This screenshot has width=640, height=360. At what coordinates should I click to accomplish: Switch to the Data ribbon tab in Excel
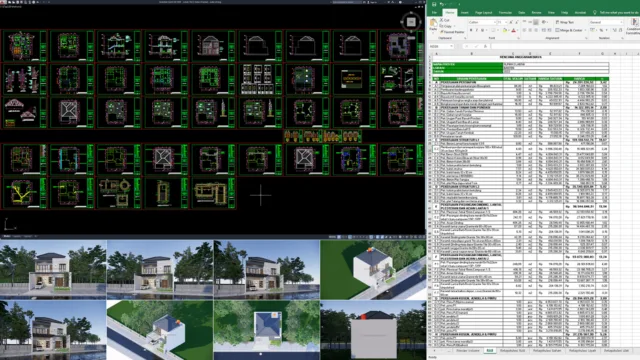(522, 13)
